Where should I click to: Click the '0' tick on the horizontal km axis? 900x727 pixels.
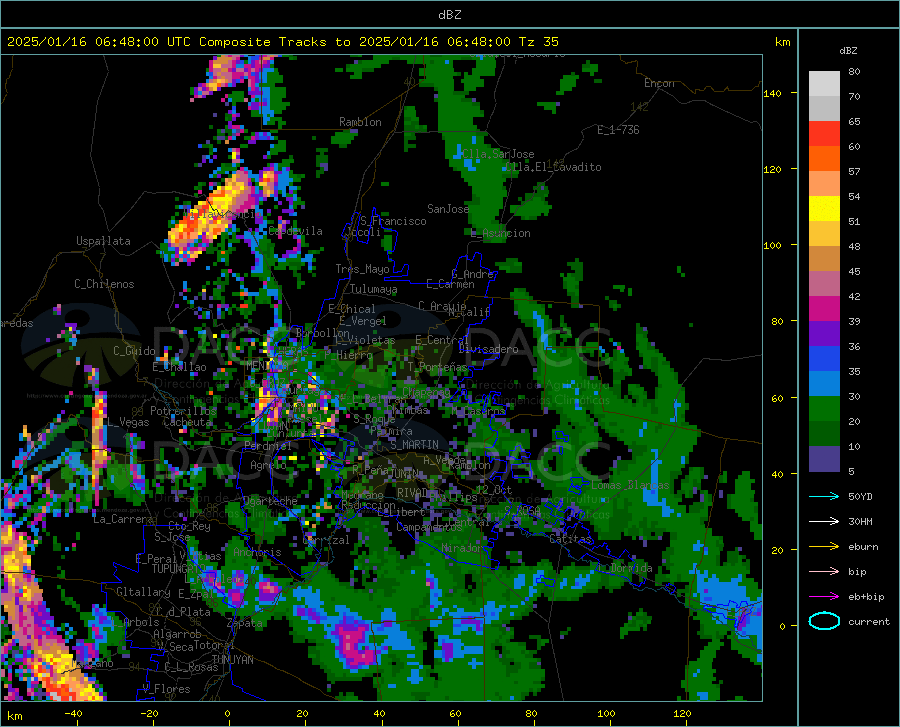(227, 713)
